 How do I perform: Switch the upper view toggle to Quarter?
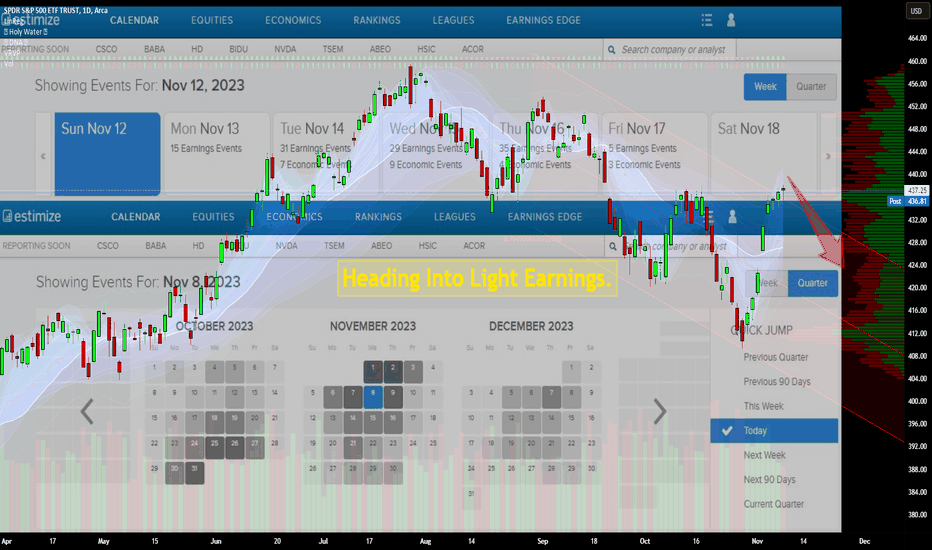click(811, 87)
